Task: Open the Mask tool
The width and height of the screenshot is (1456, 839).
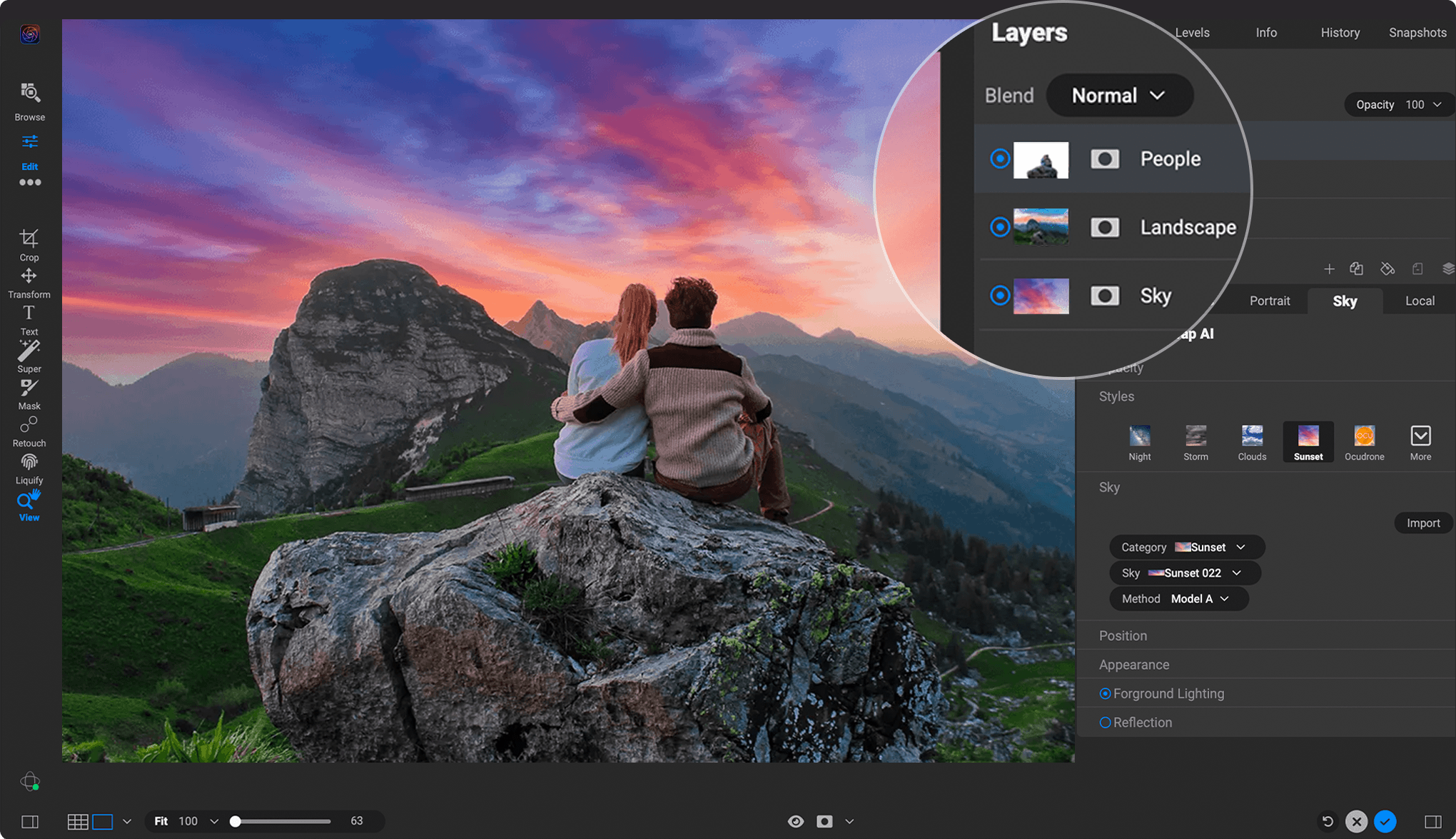Action: coord(29,391)
